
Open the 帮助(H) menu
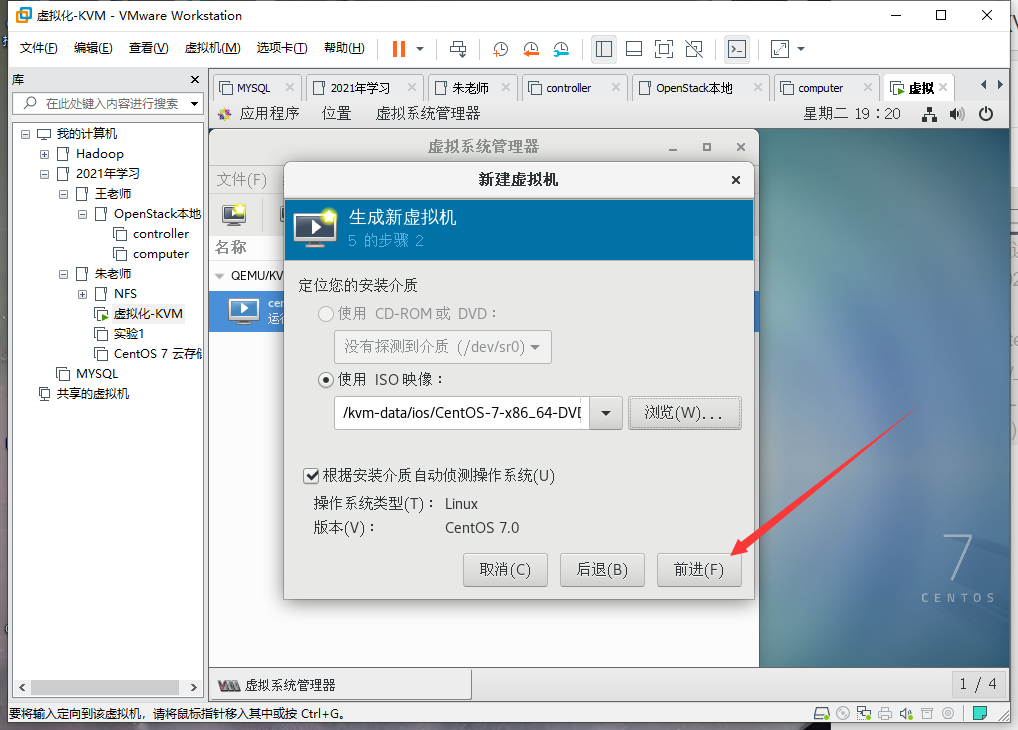344,48
